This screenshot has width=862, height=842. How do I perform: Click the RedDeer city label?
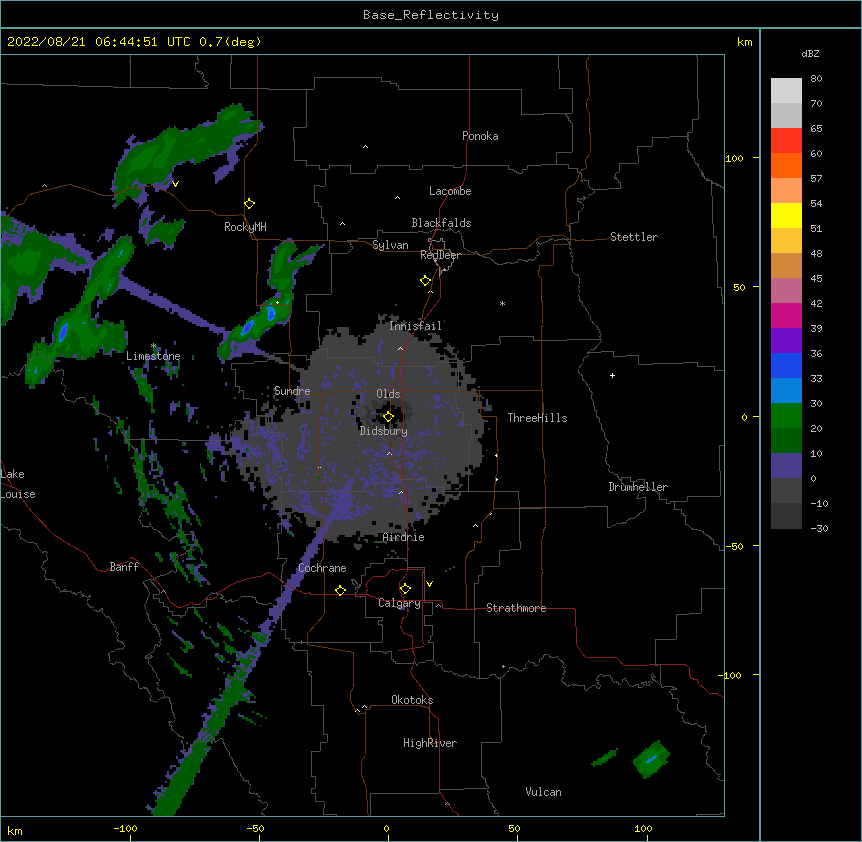[440, 255]
